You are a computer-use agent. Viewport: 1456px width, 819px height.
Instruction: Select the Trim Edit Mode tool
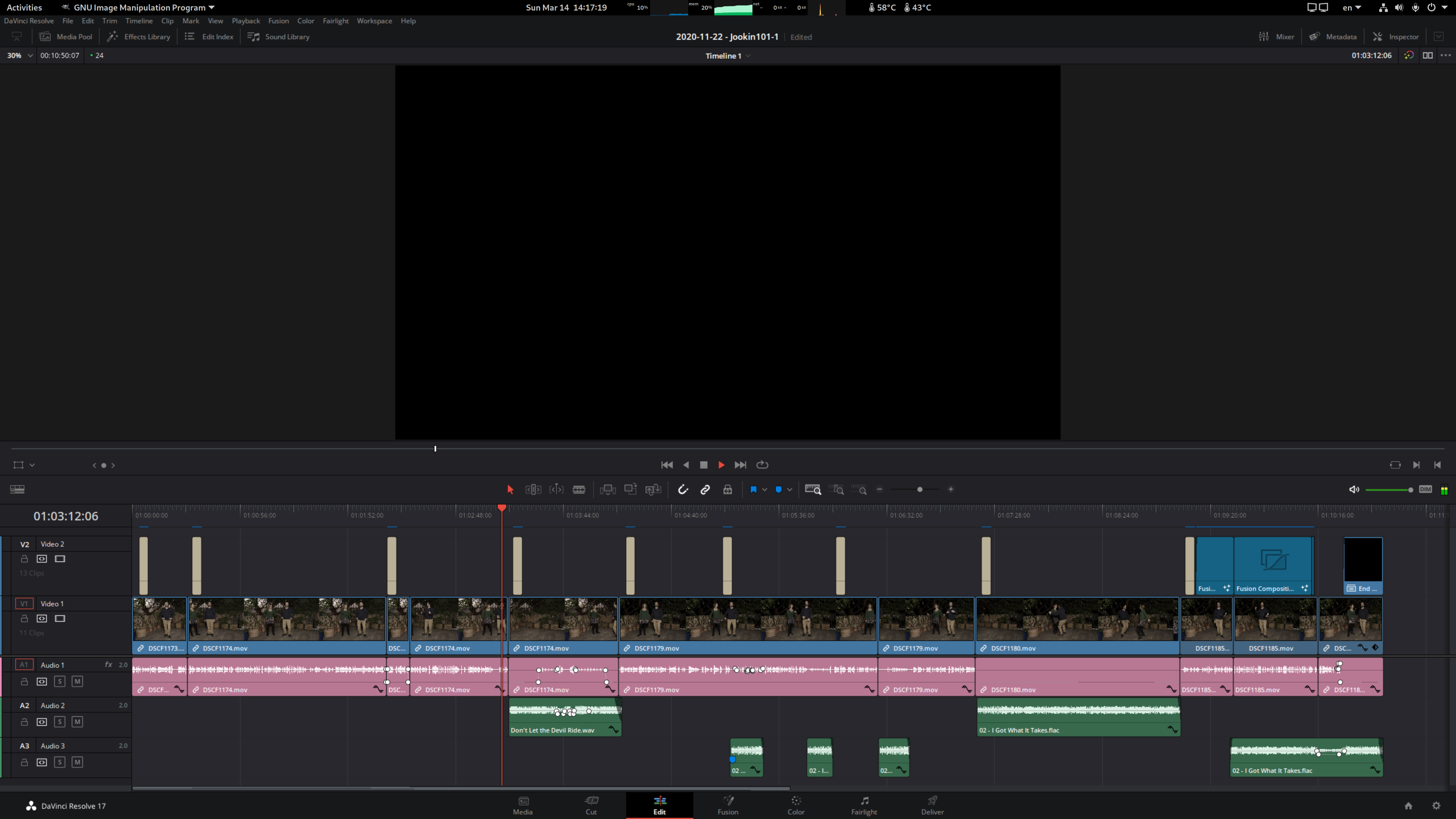coord(533,490)
